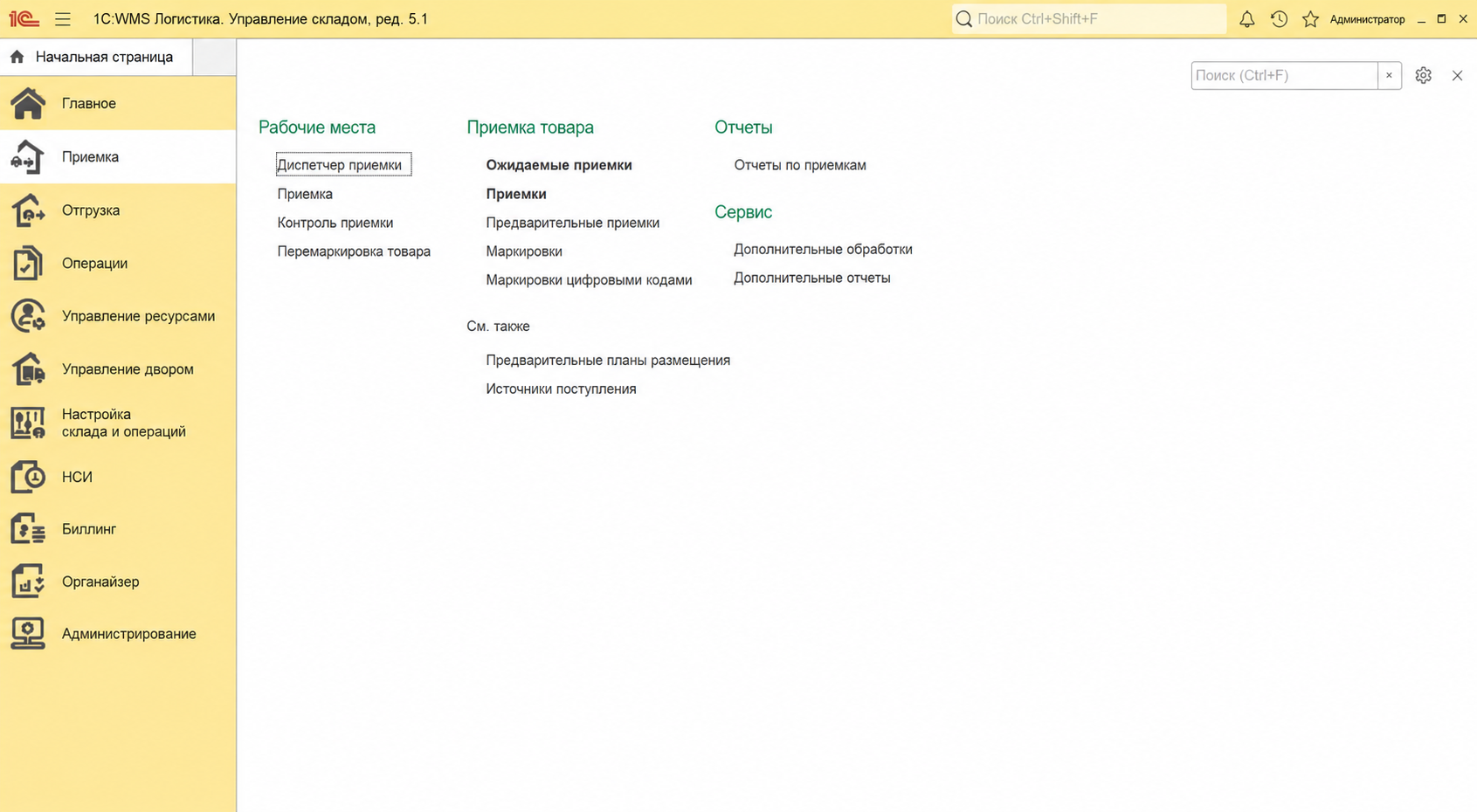This screenshot has width=1477, height=812.
Task: Select Администрирование in the sidebar
Action: pos(118,634)
